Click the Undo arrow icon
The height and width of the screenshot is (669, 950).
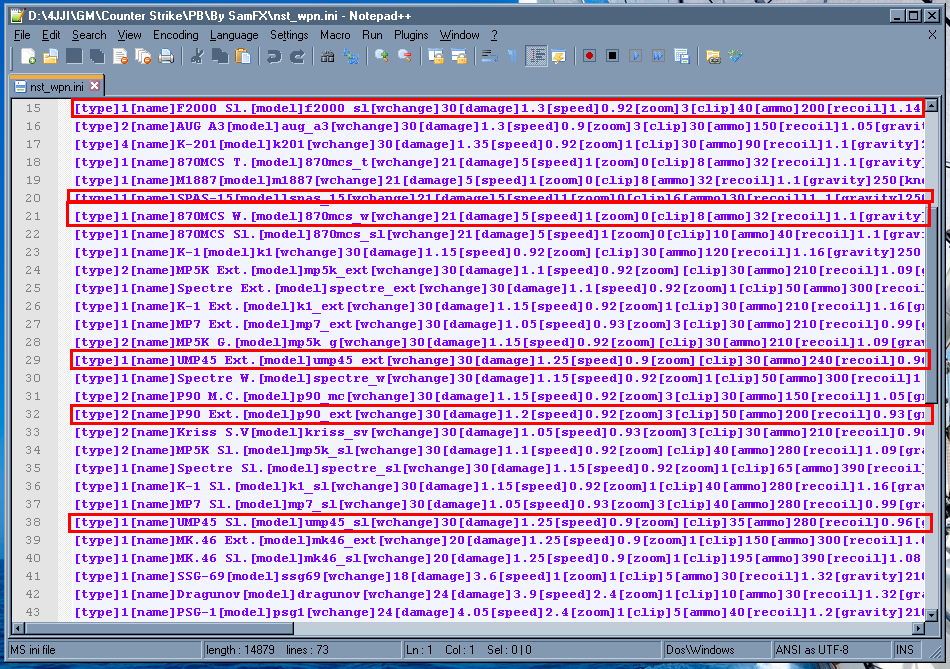pos(274,56)
